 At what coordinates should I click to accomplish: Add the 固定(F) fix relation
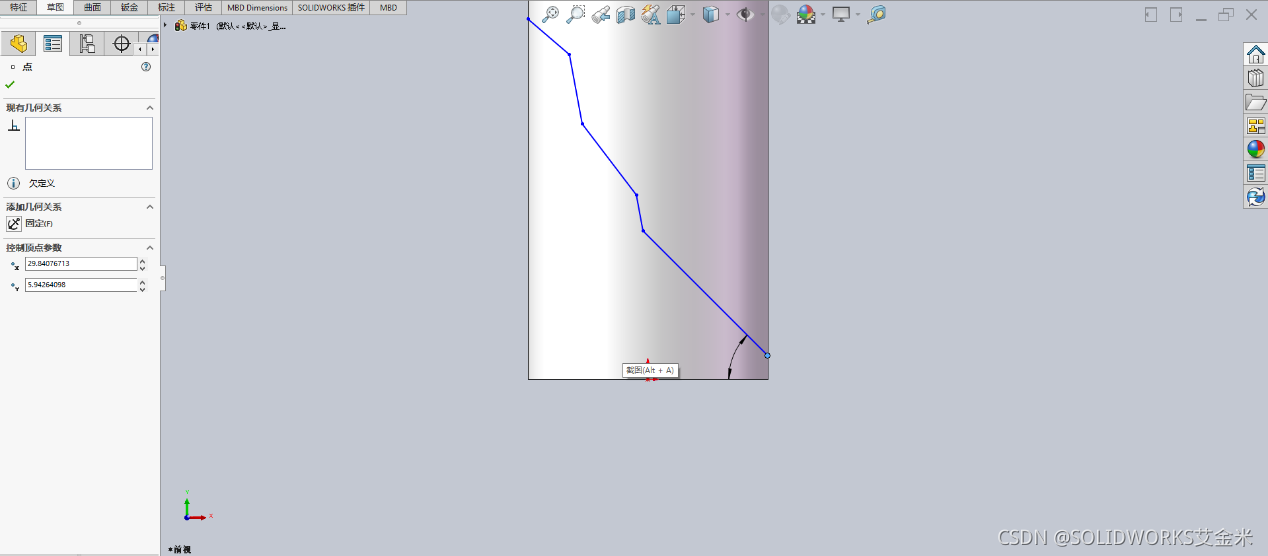30,224
